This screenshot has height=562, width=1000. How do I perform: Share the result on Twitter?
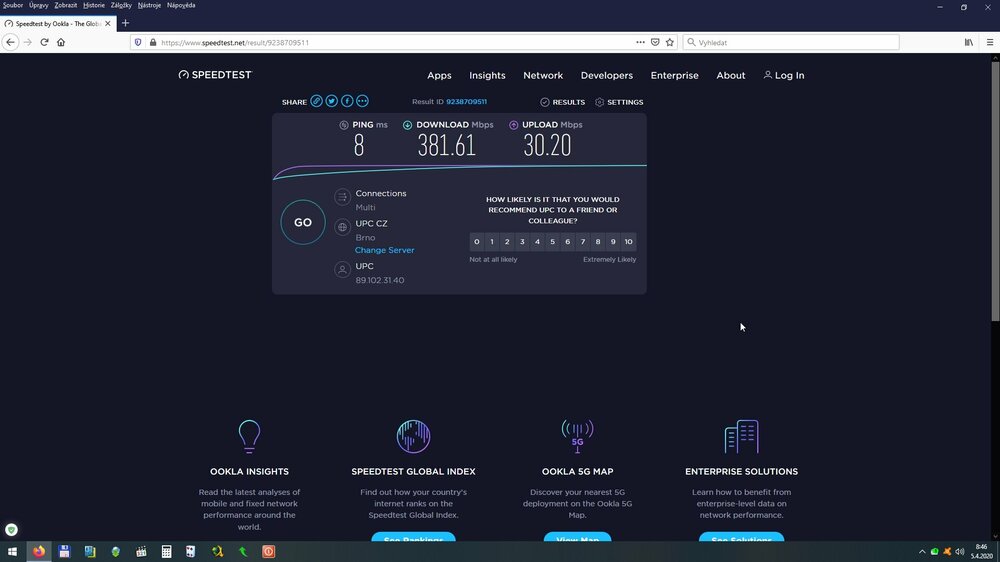(332, 101)
